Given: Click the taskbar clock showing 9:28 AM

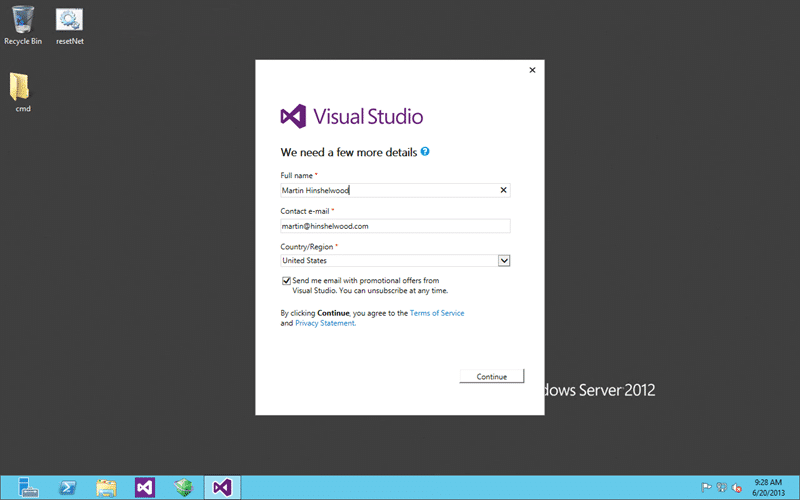Looking at the screenshot, I should (768, 488).
